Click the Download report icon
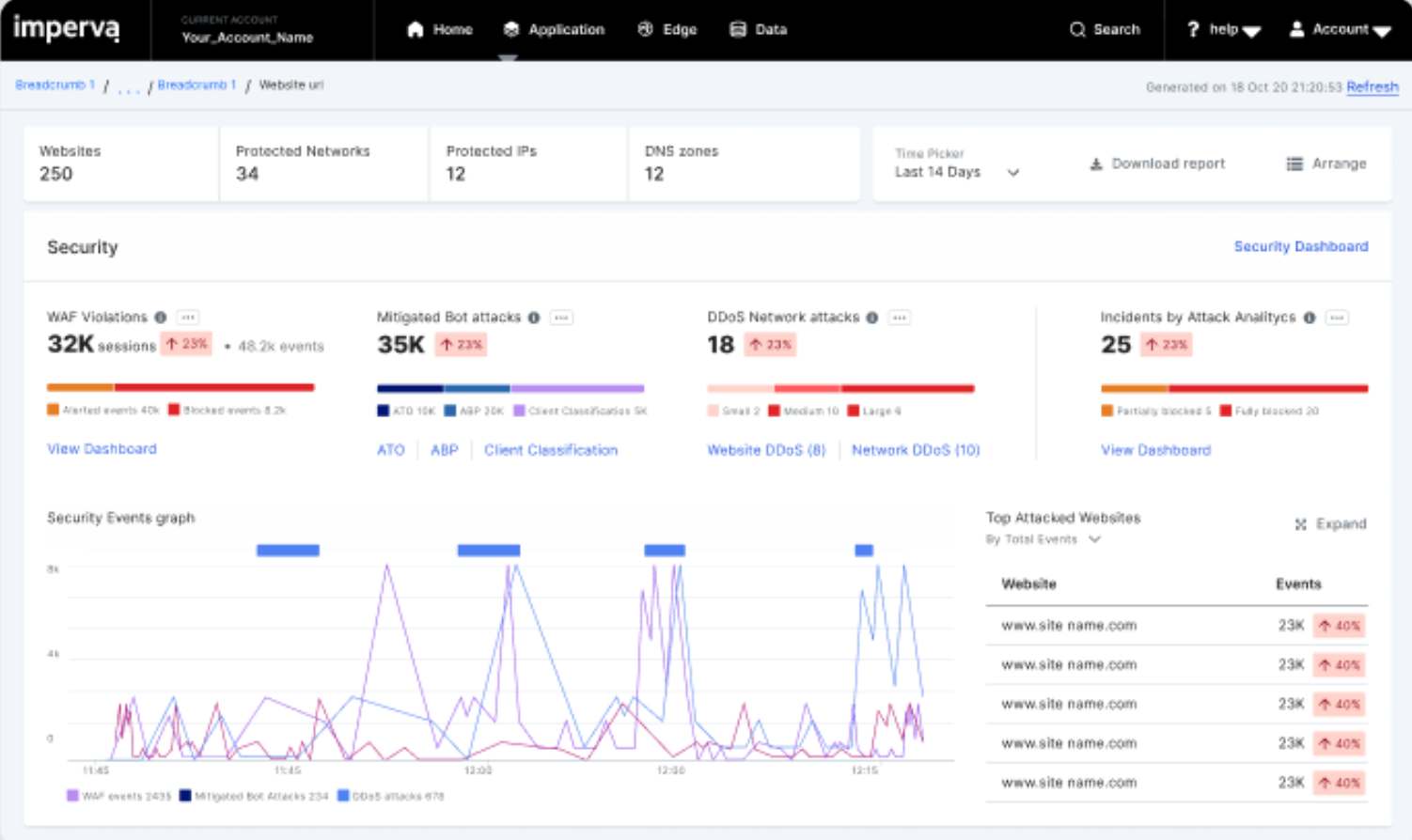The height and width of the screenshot is (840, 1412). (x=1095, y=163)
